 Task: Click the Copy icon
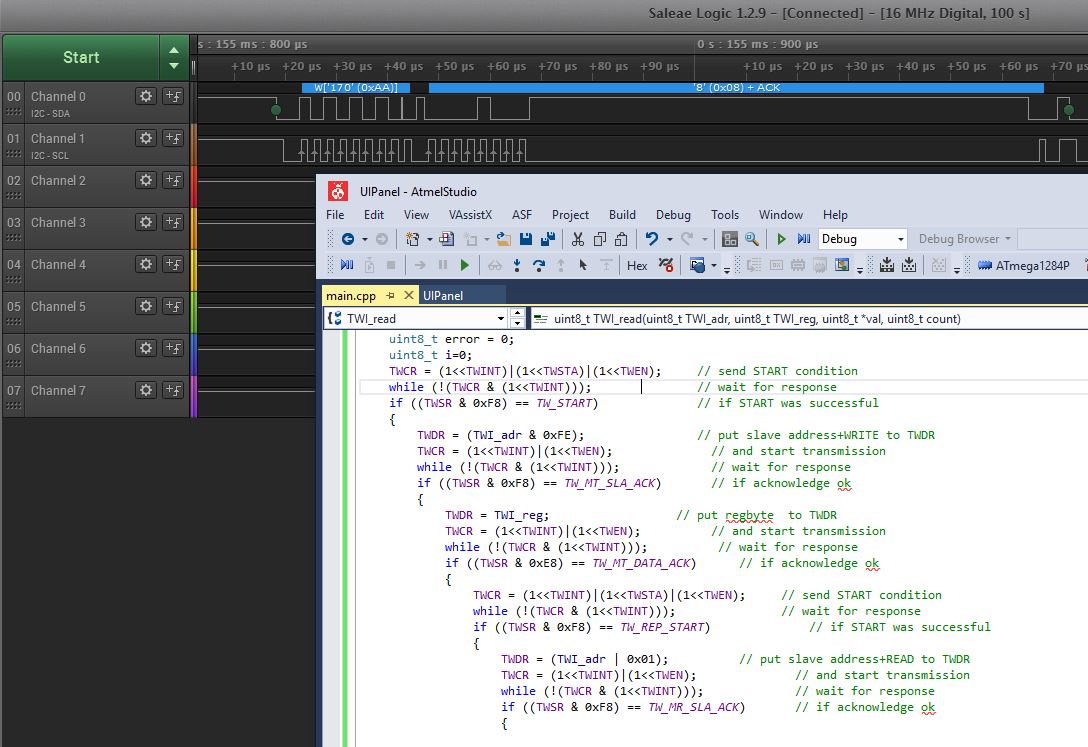(x=600, y=239)
